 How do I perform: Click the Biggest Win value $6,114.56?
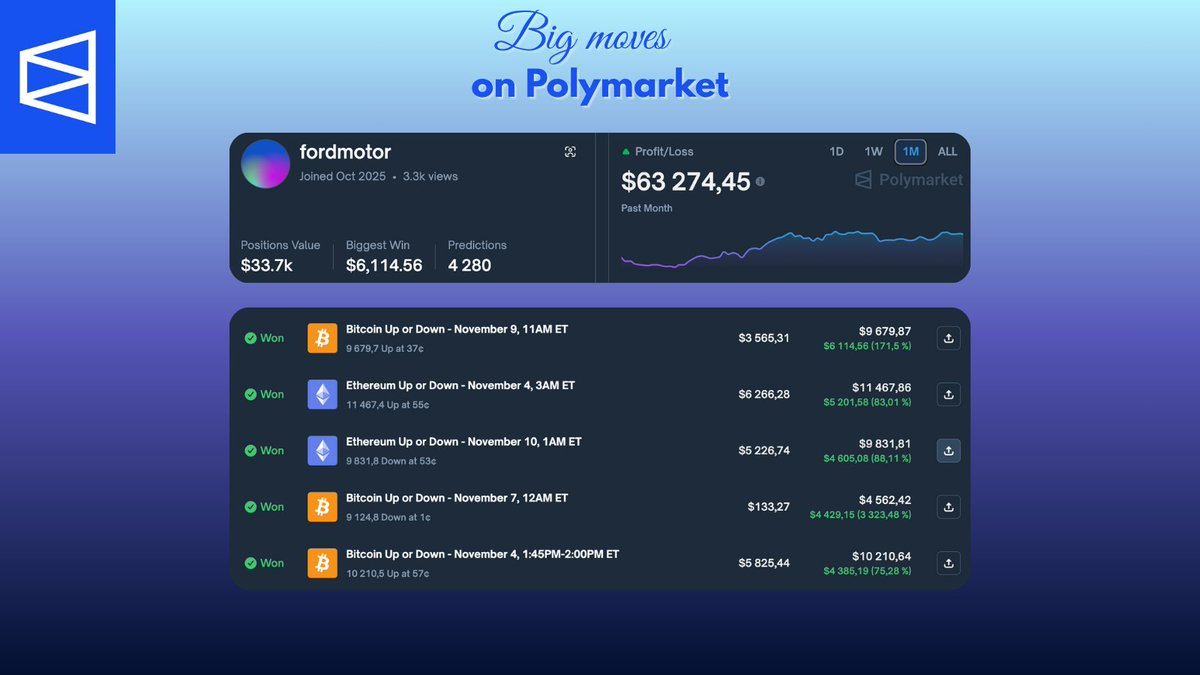384,265
